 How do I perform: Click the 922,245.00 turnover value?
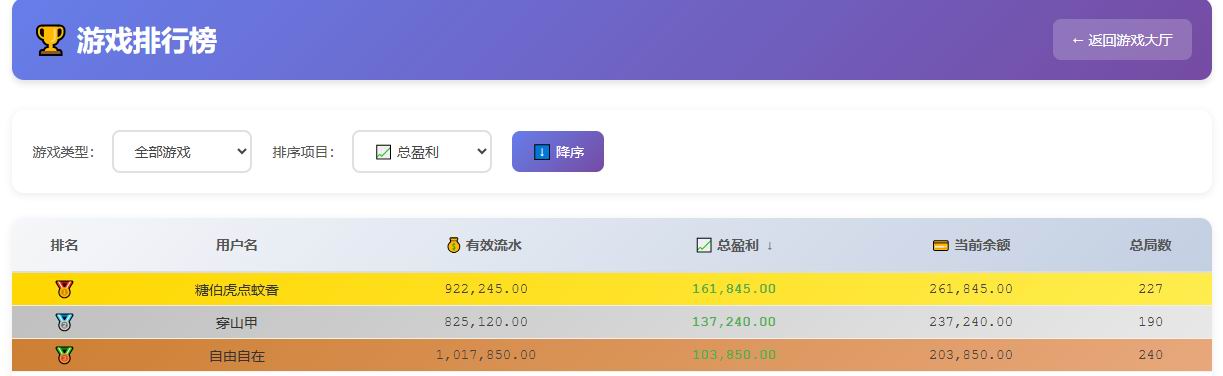tap(485, 289)
